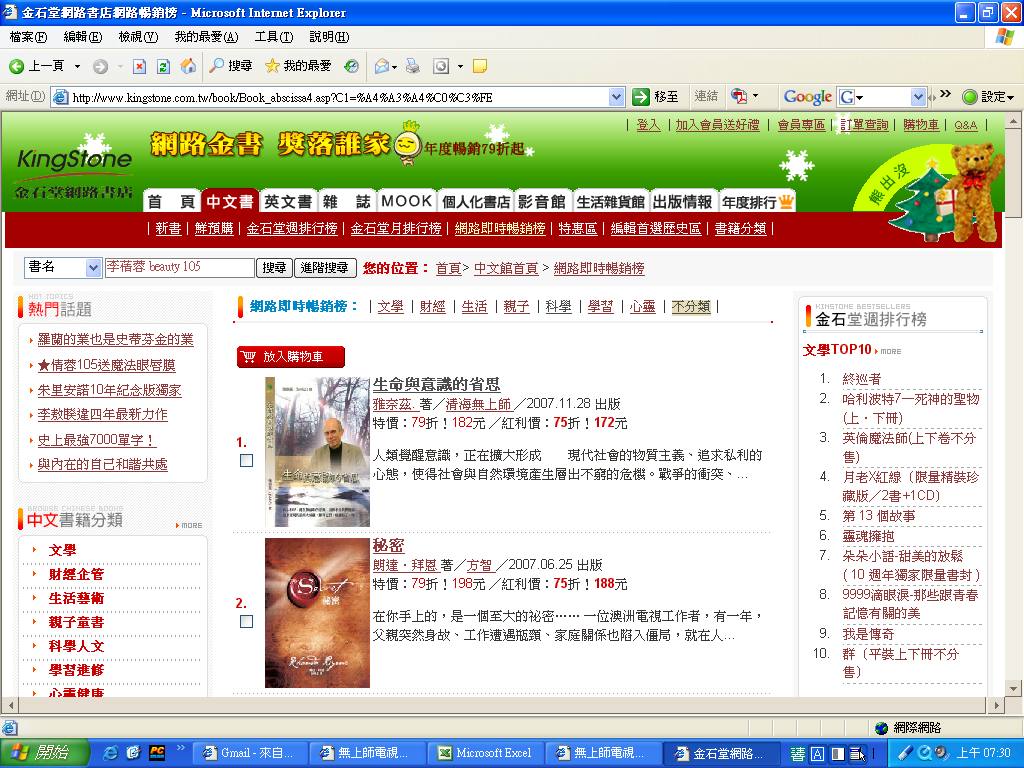Click the IME input mode A icon
This screenshot has height=768, width=1024.
point(817,754)
